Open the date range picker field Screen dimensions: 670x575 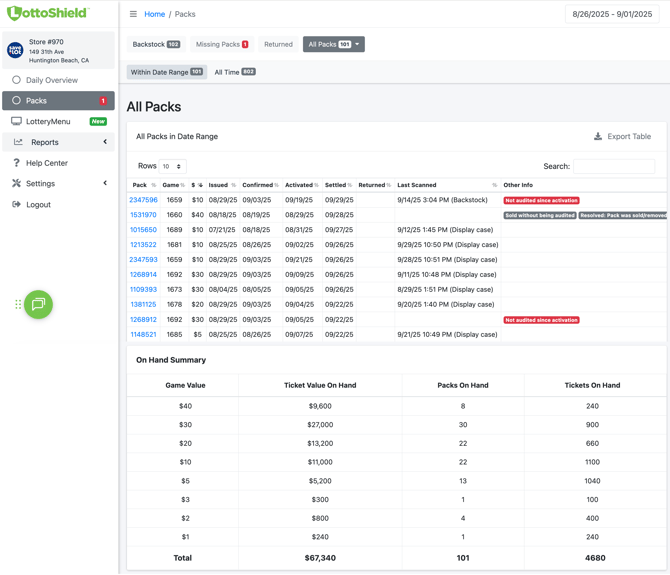tap(614, 14)
